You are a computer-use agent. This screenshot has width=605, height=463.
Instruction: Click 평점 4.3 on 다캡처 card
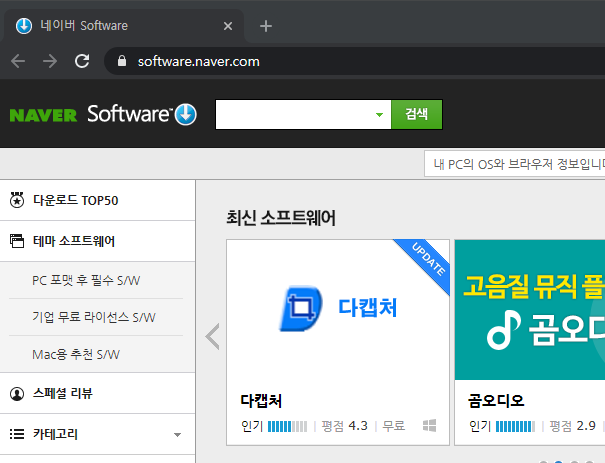click(345, 426)
